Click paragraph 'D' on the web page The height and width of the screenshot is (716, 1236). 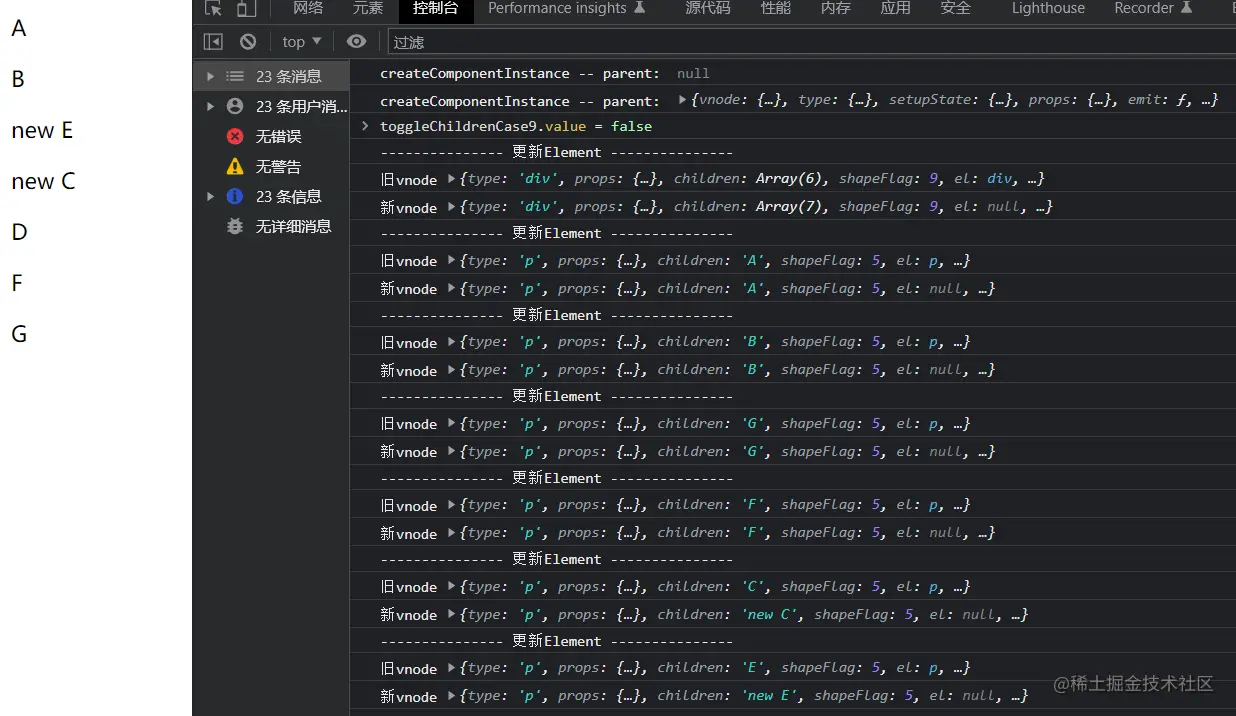click(x=19, y=232)
